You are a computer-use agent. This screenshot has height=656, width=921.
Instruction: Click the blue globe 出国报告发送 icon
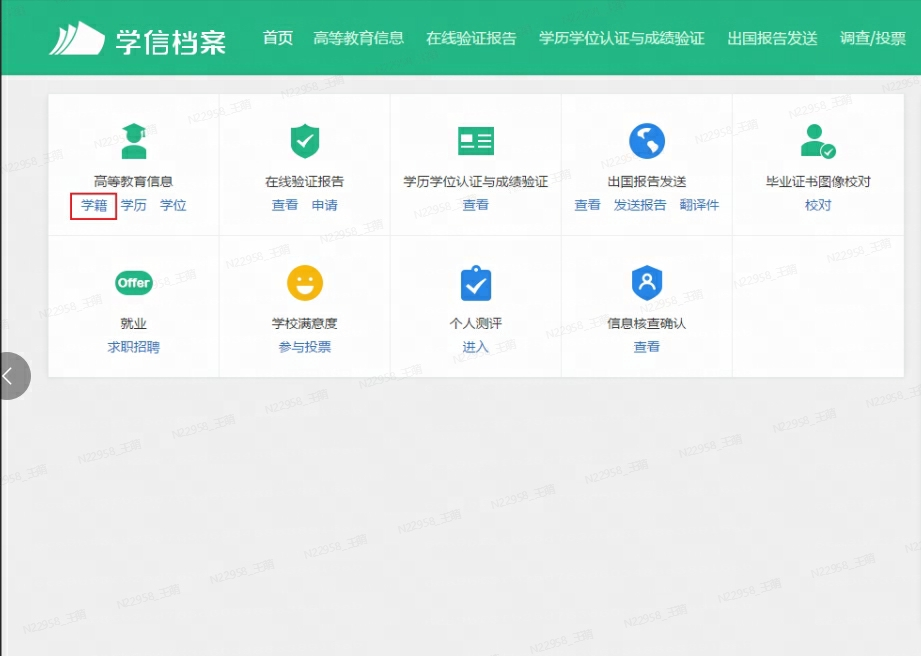(x=646, y=141)
